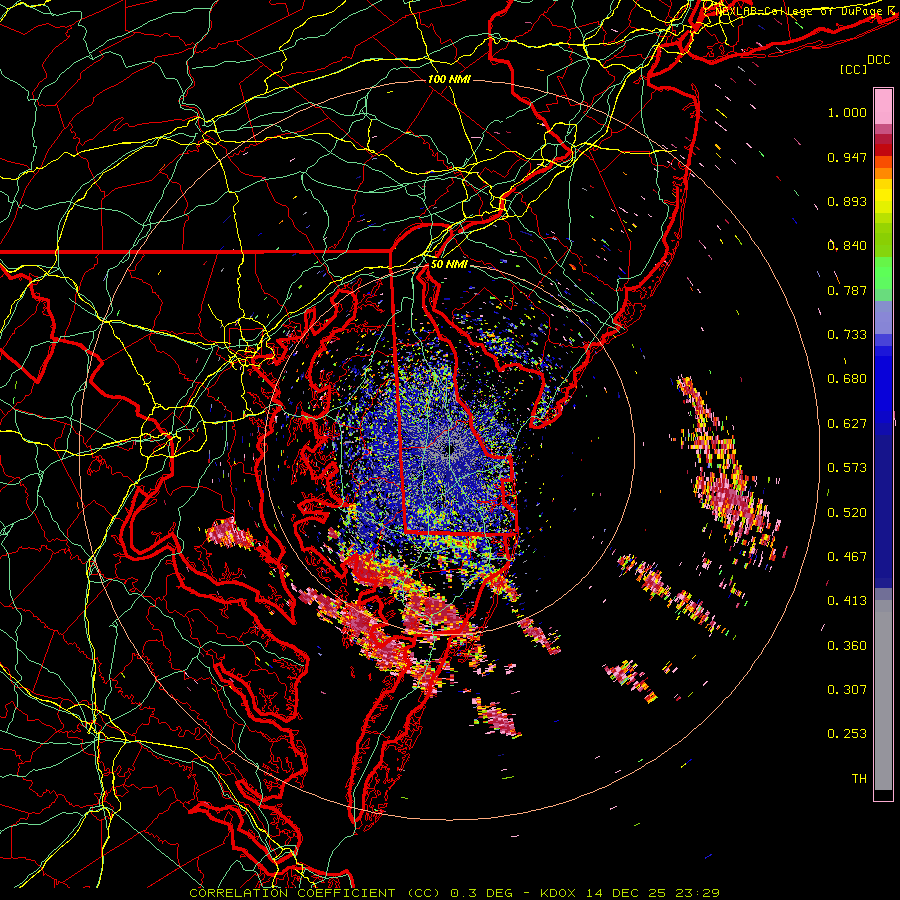Click the 0.627 color scale label
900x900 pixels.
point(847,424)
